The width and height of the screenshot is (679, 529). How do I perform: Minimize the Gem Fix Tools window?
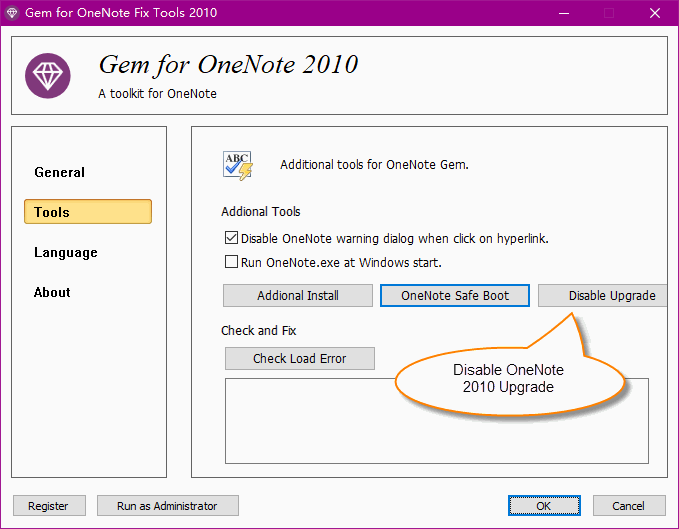(x=564, y=13)
